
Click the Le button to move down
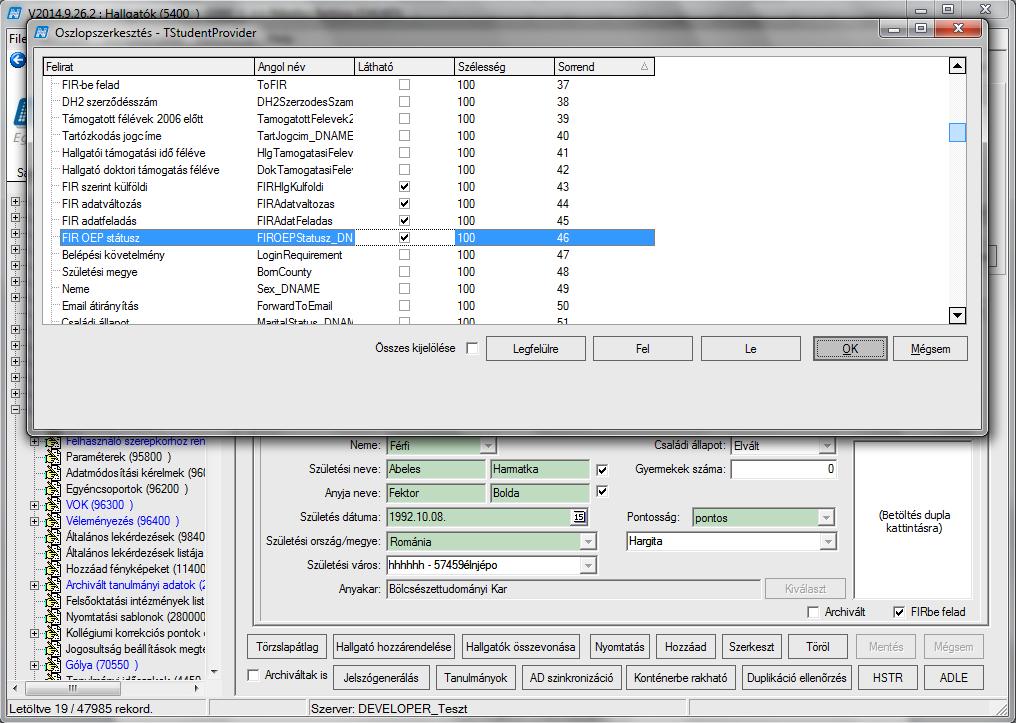[750, 349]
